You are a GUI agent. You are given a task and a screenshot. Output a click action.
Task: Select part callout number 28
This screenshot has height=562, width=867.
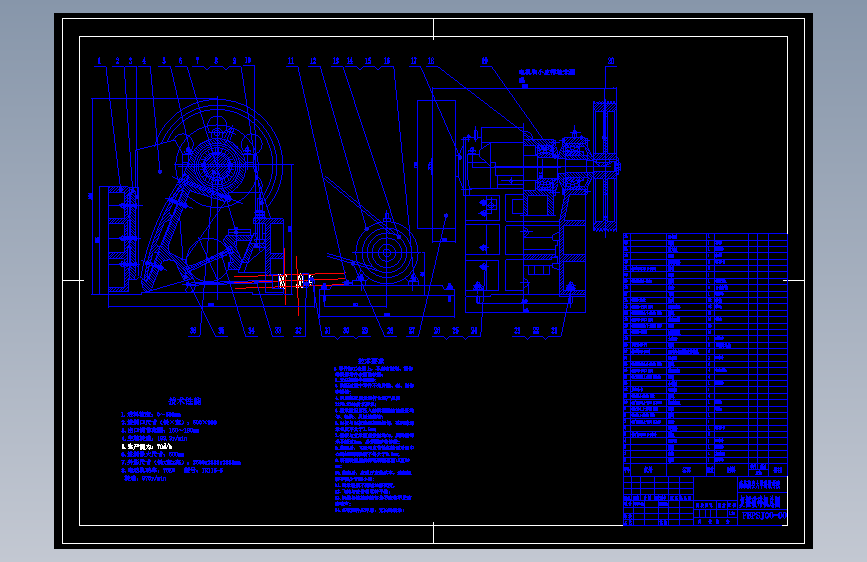point(390,331)
